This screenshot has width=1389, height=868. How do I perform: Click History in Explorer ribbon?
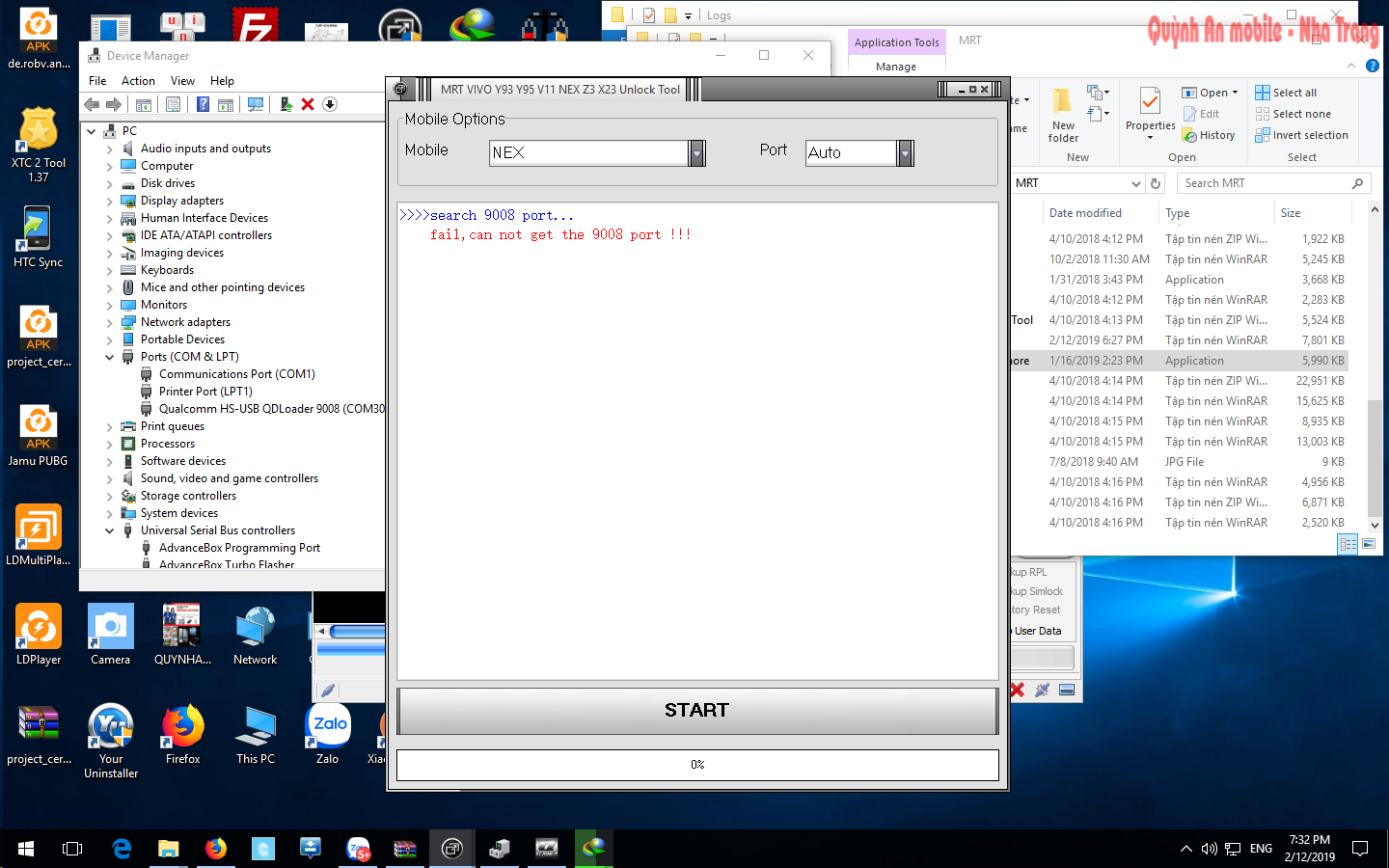pyautogui.click(x=1209, y=135)
